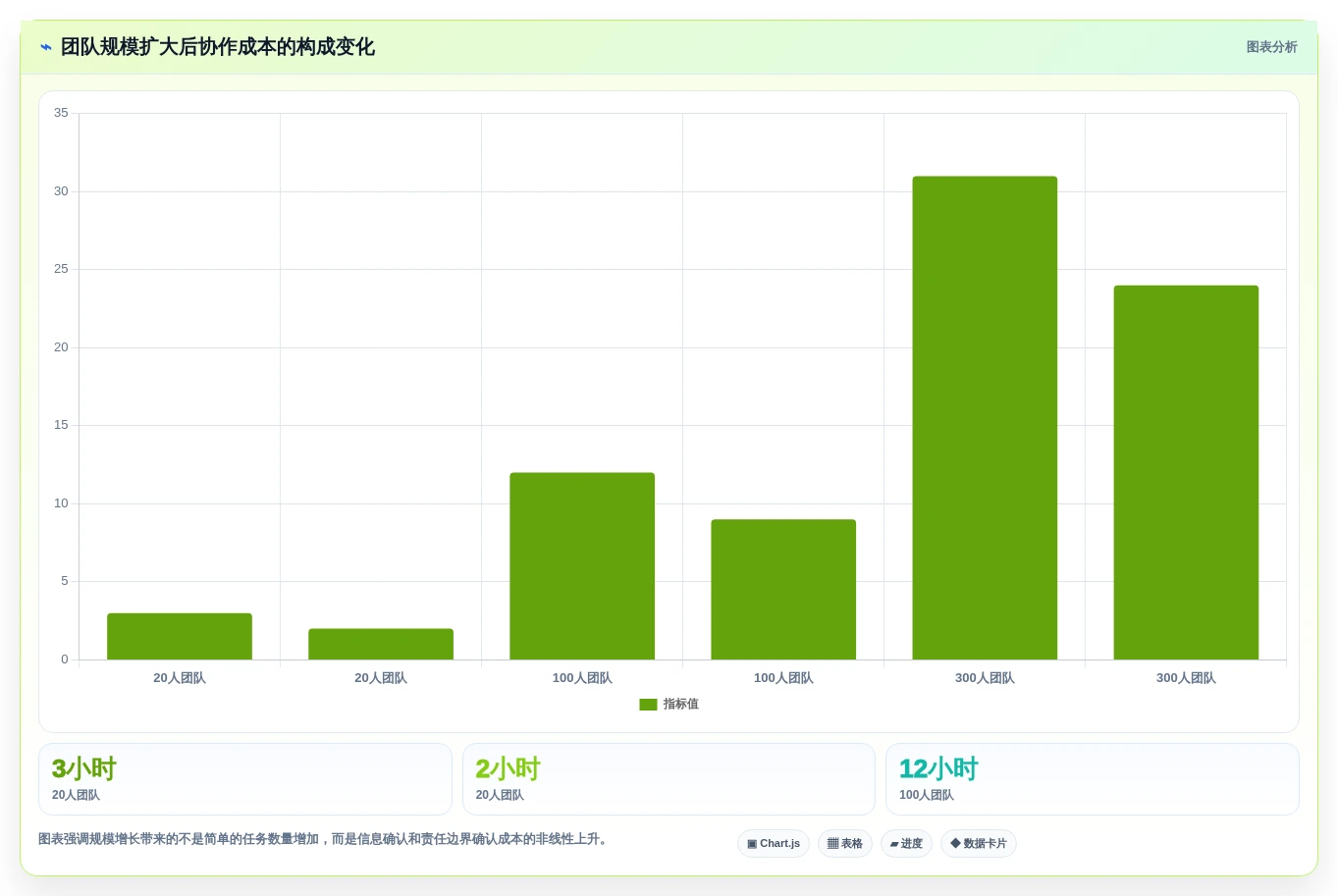The width and height of the screenshot is (1338, 896).
Task: Click the y-axis label 10
Action: [61, 503]
